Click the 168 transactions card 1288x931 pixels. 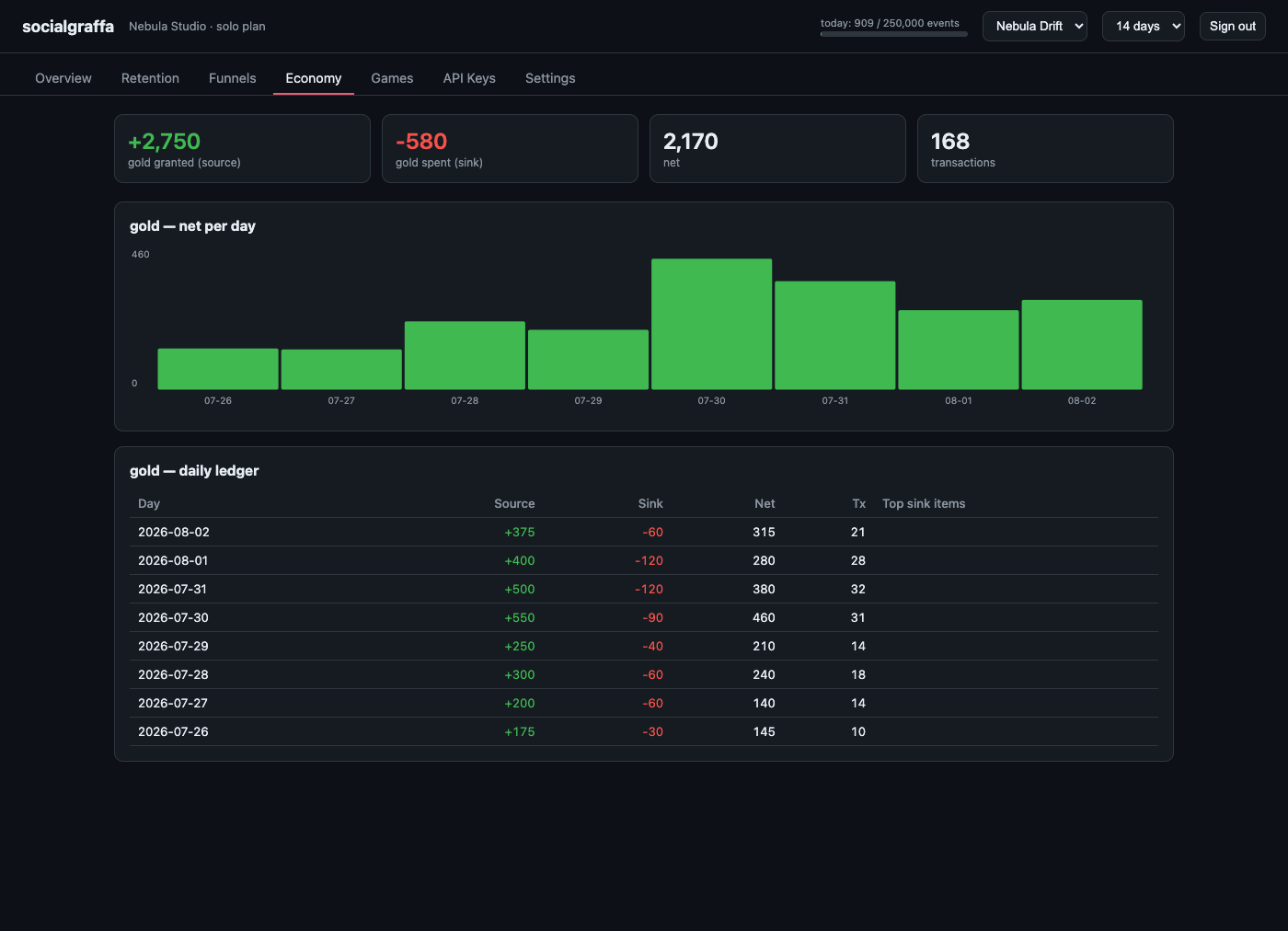pyautogui.click(x=1045, y=148)
